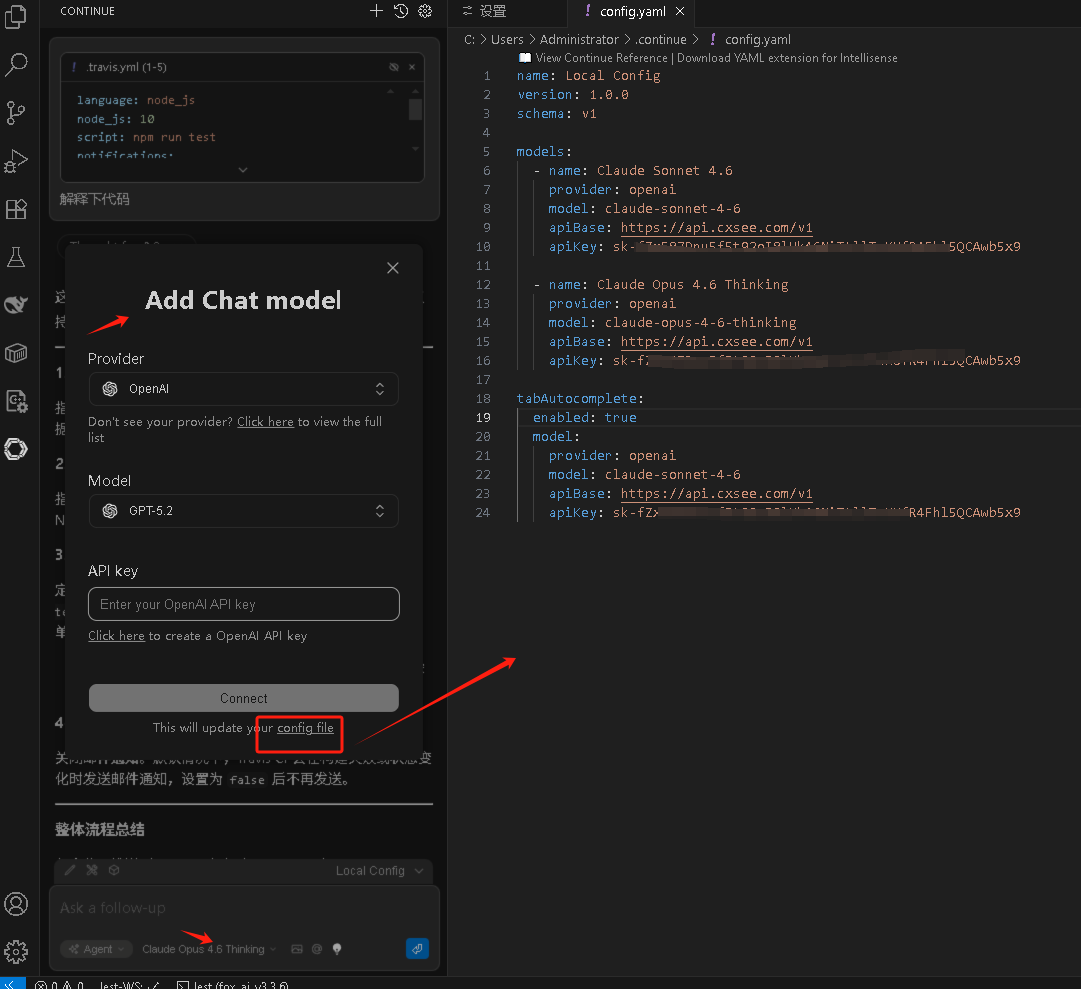The width and height of the screenshot is (1081, 989).
Task: Open apiBase URL on line 15
Action: click(716, 342)
